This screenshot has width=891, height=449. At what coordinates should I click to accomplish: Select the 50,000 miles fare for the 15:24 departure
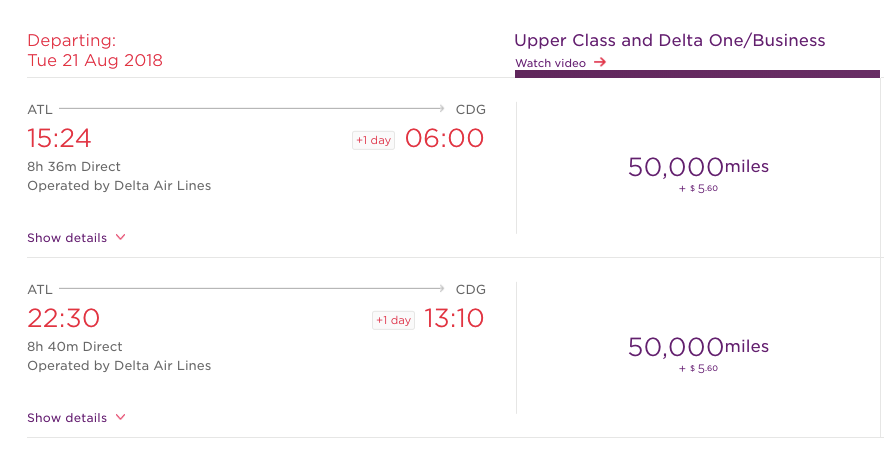click(x=698, y=168)
